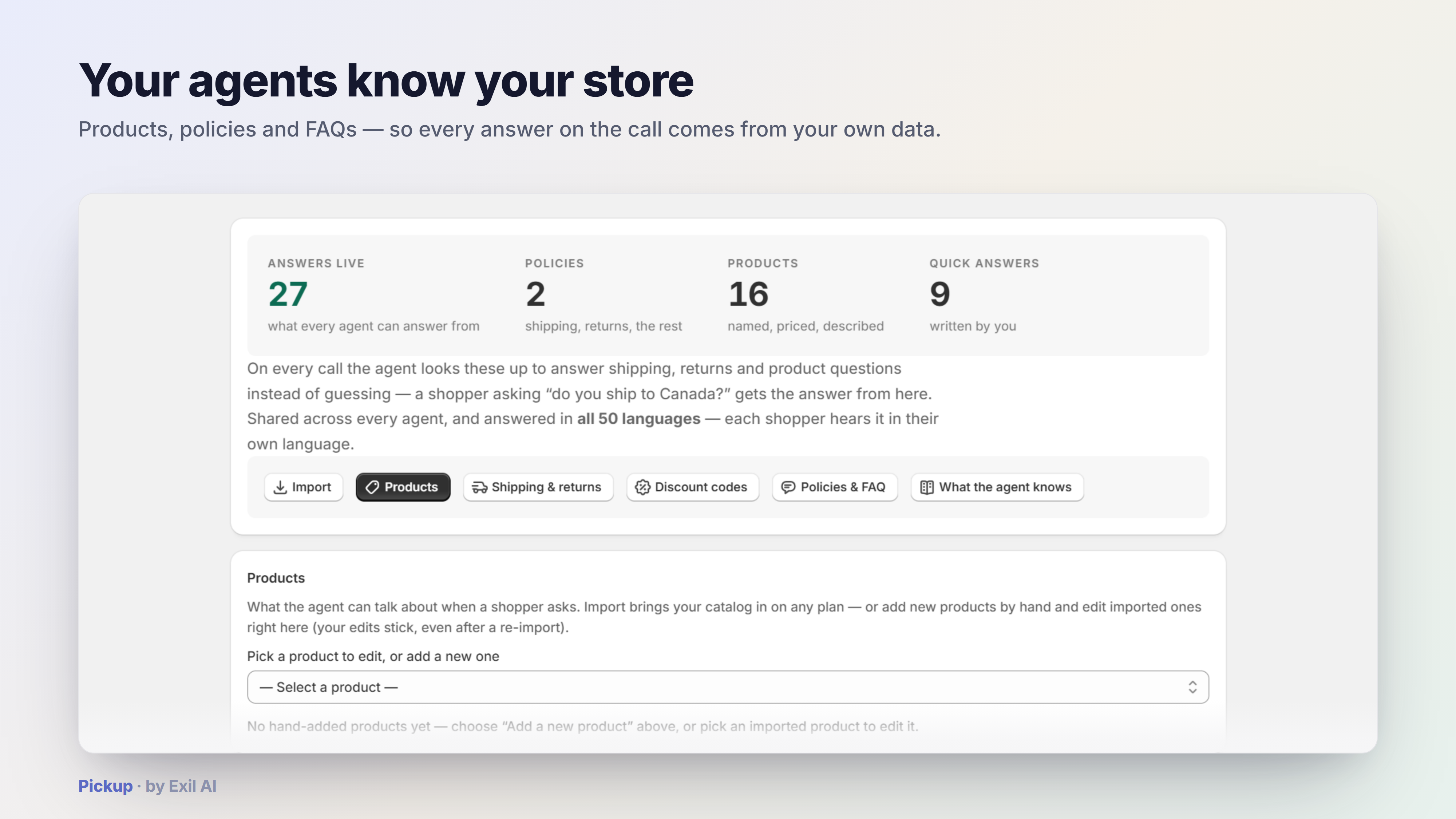Click the book icon for What the agent knows
The image size is (1456, 819).
click(x=926, y=487)
